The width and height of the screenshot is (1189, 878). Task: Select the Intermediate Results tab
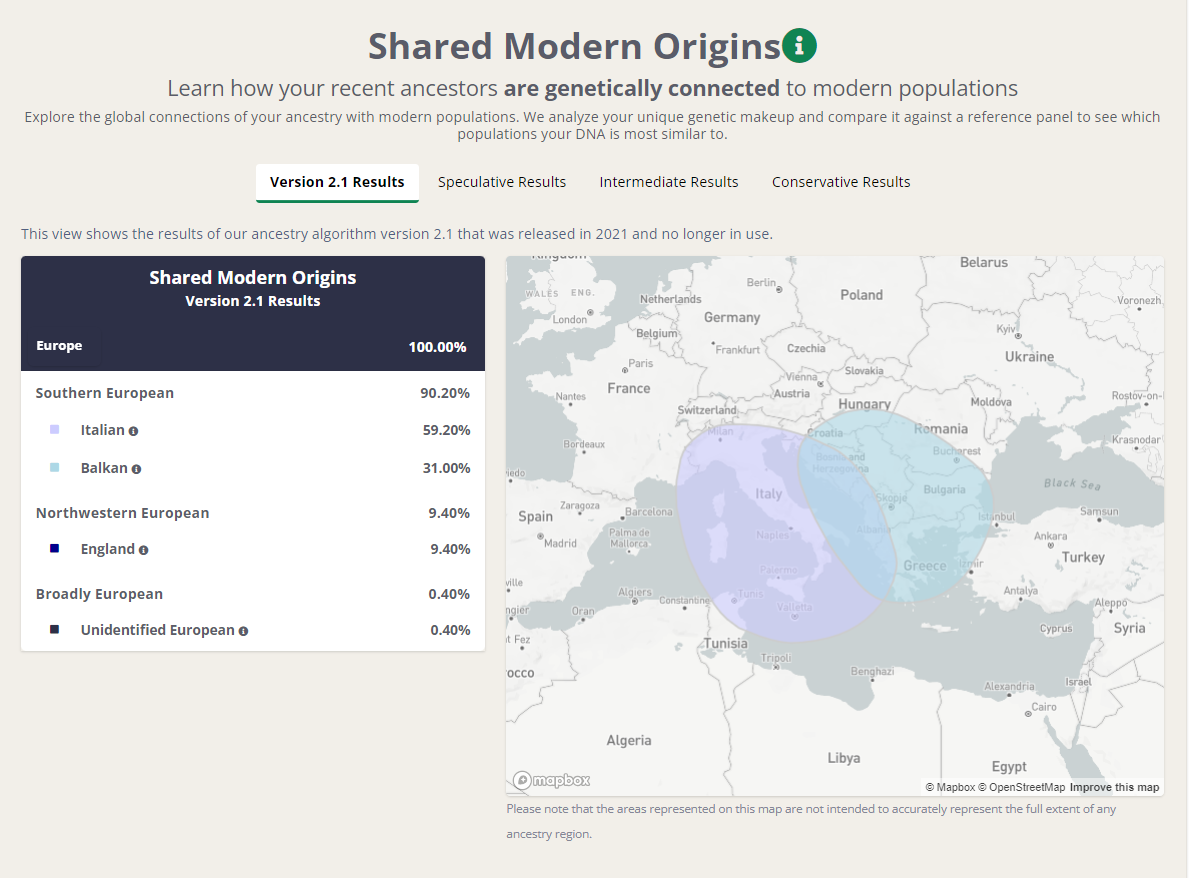(669, 182)
